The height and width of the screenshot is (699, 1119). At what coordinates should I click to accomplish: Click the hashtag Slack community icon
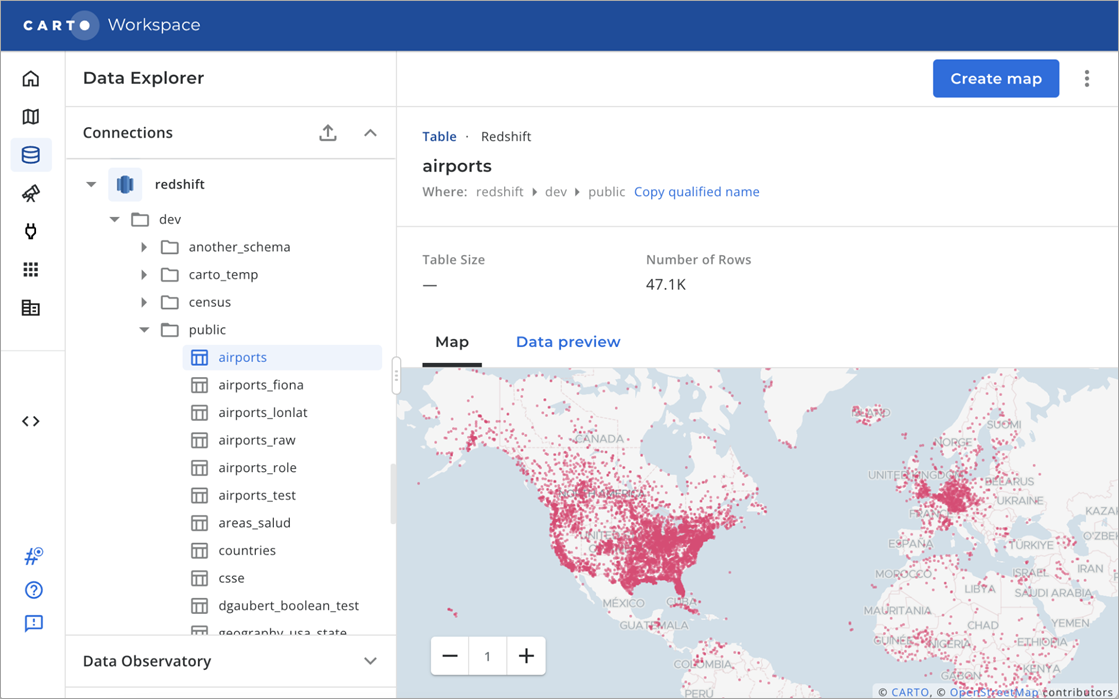coord(33,556)
